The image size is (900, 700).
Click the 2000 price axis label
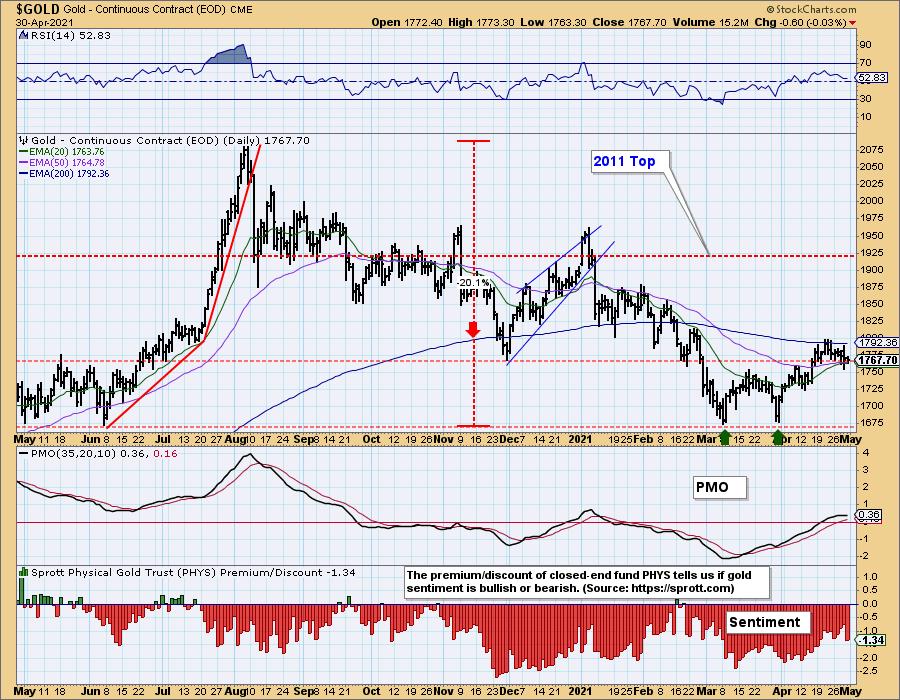[871, 201]
